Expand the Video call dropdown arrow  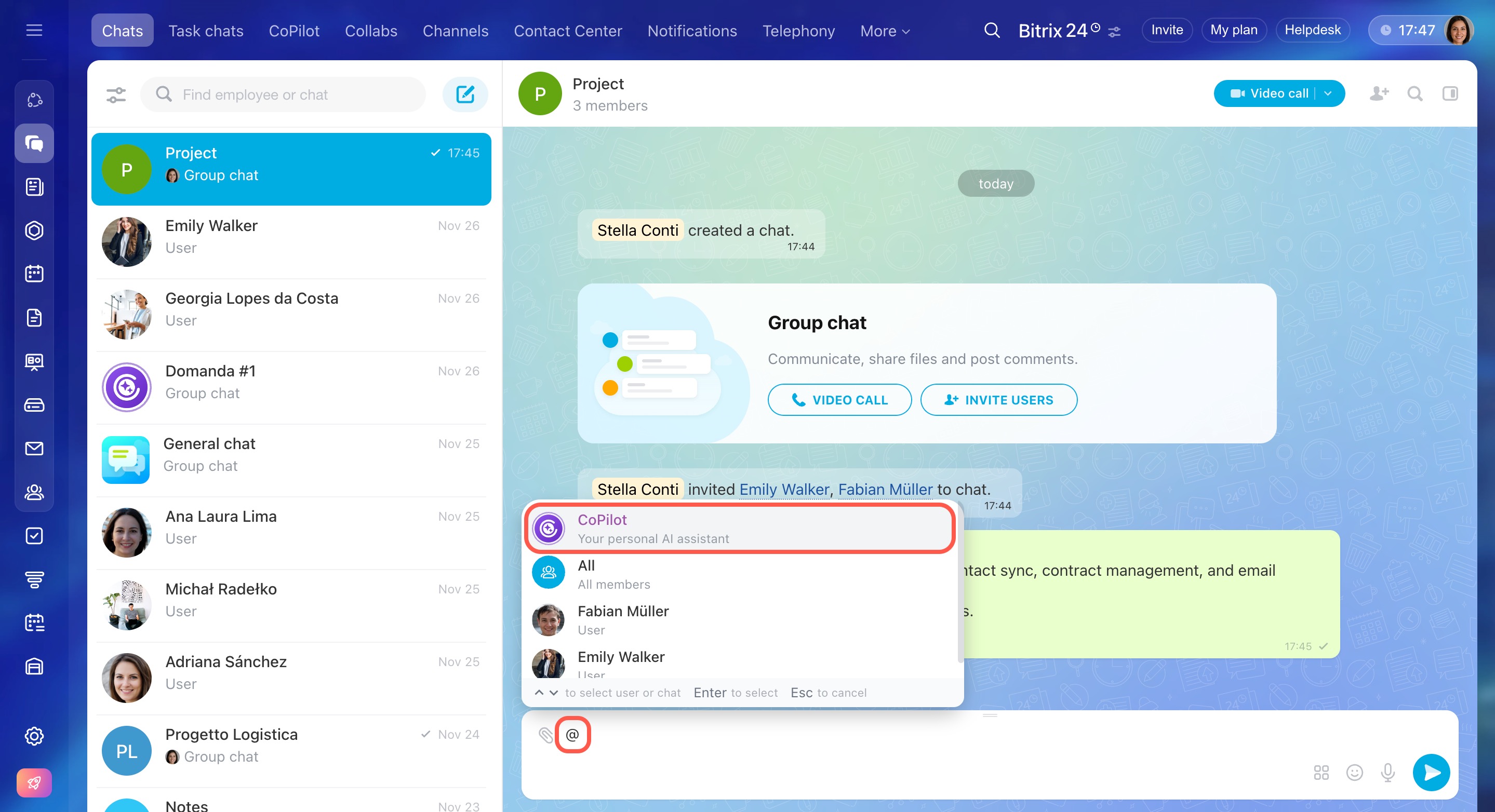1328,93
